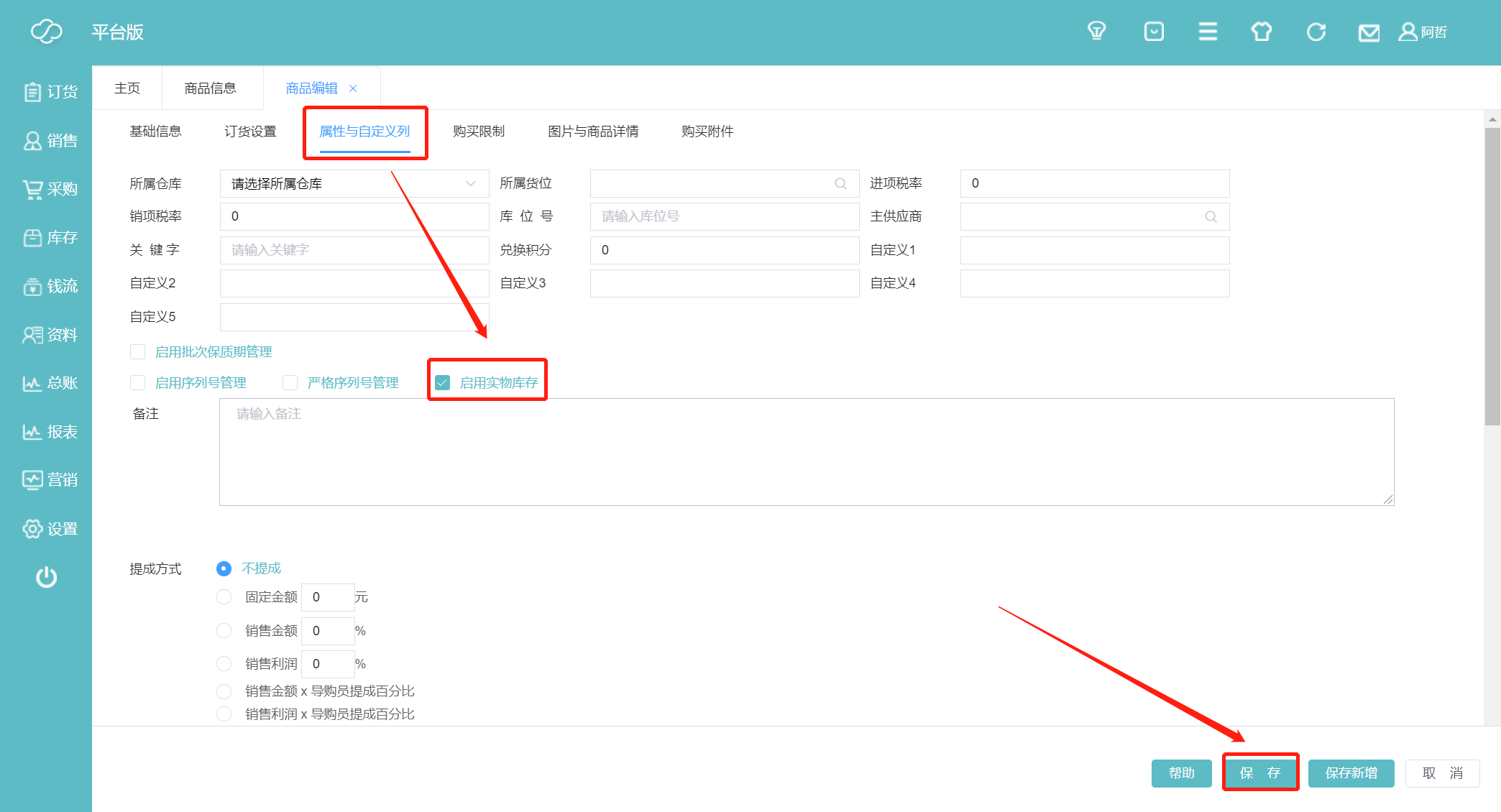Select 固定金额 commission radio button

pyautogui.click(x=224, y=597)
